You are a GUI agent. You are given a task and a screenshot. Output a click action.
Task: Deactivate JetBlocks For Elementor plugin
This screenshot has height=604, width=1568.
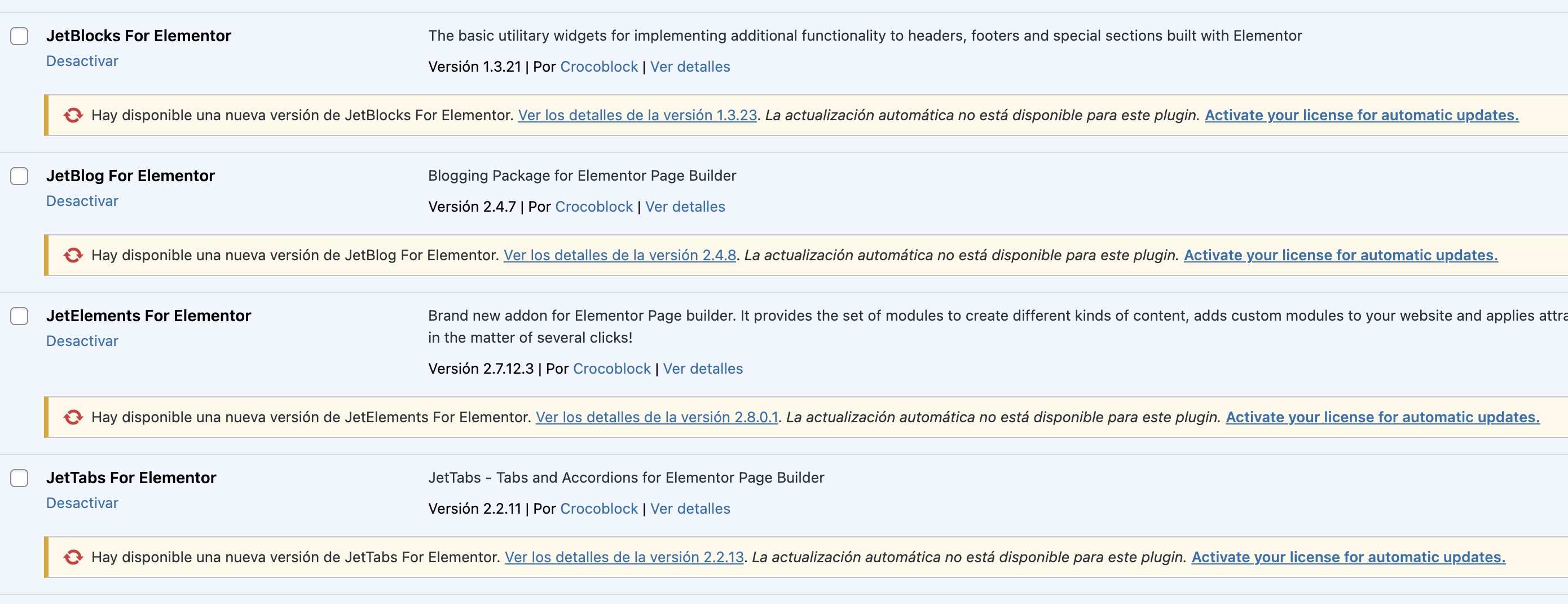click(x=82, y=61)
